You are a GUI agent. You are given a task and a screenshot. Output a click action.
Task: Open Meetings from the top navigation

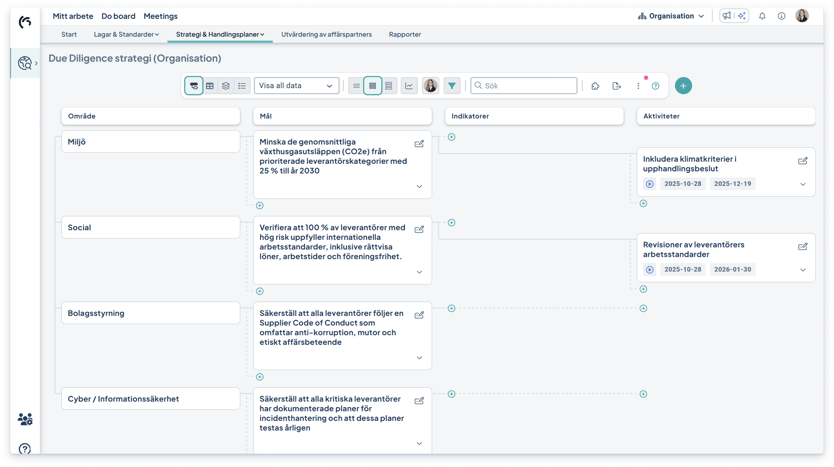click(160, 16)
